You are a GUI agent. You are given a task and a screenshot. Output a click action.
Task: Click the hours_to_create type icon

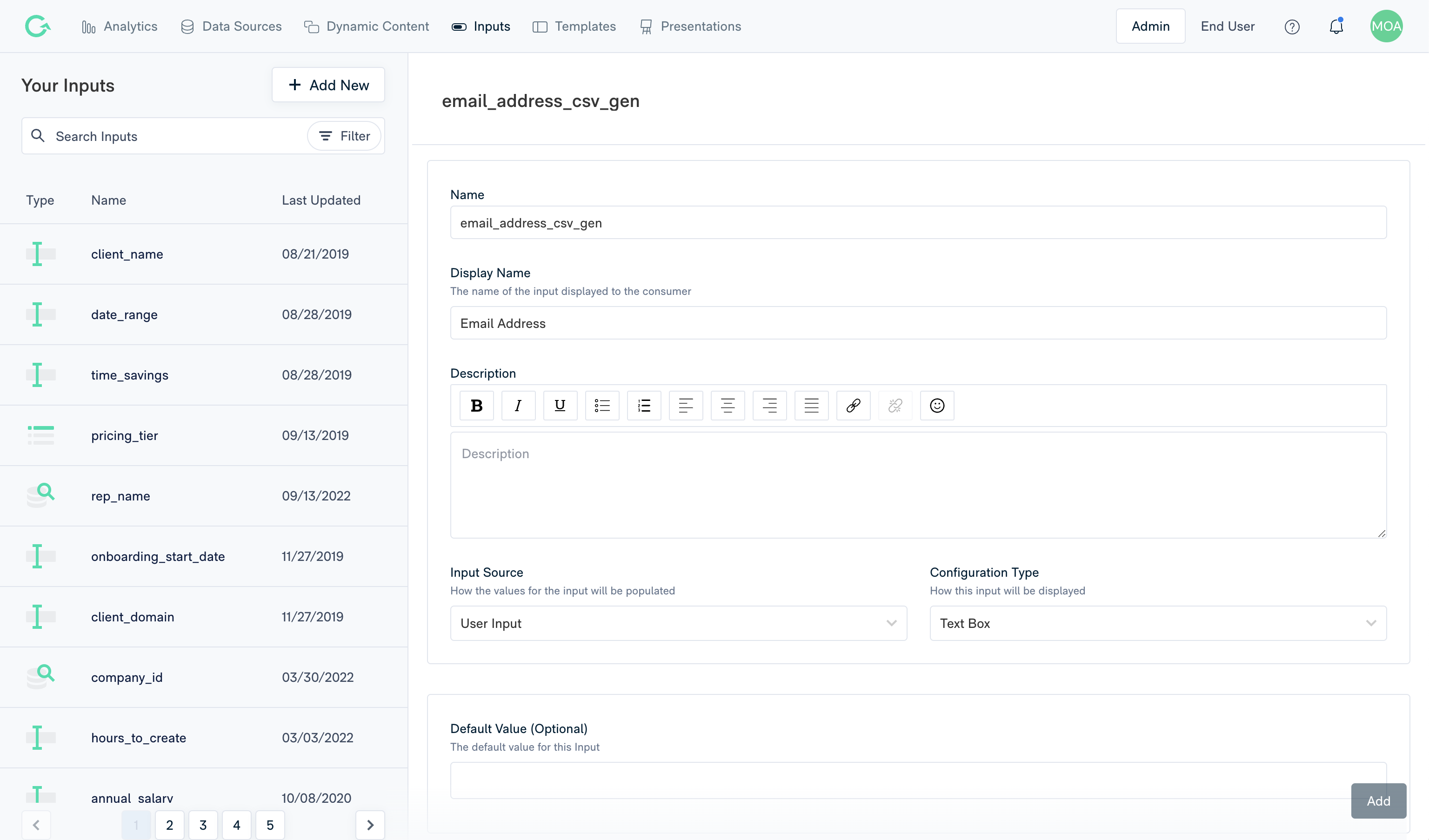coord(40,737)
